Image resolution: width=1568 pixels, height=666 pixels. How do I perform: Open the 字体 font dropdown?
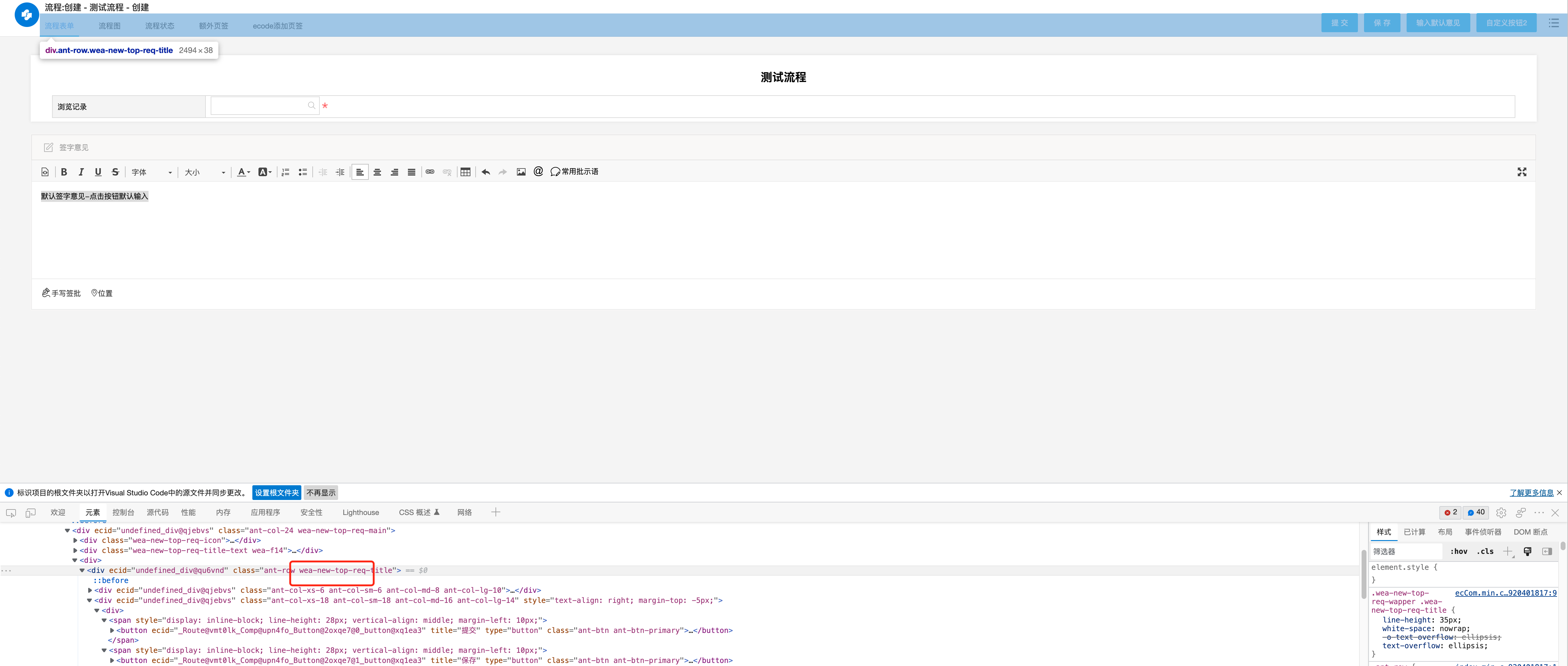[x=152, y=172]
